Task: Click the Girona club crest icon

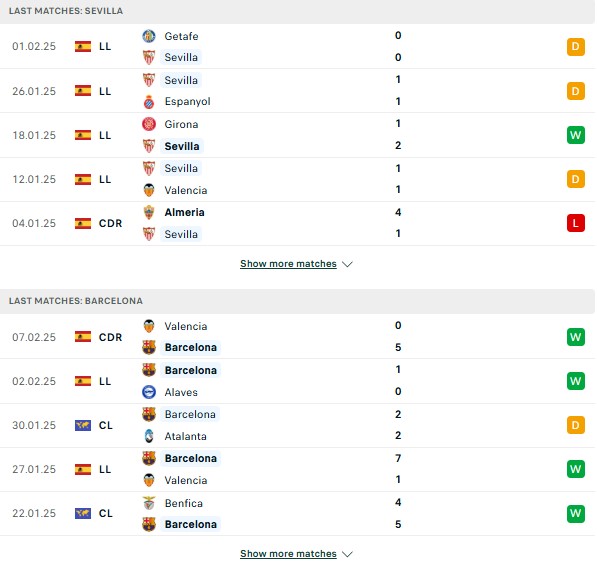Action: [149, 124]
